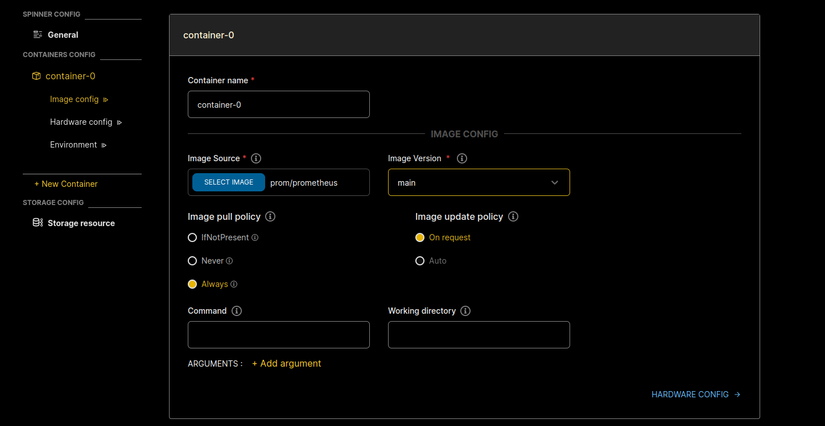Image resolution: width=825 pixels, height=426 pixels.
Task: Open the Image Version dropdown
Action: point(478,183)
